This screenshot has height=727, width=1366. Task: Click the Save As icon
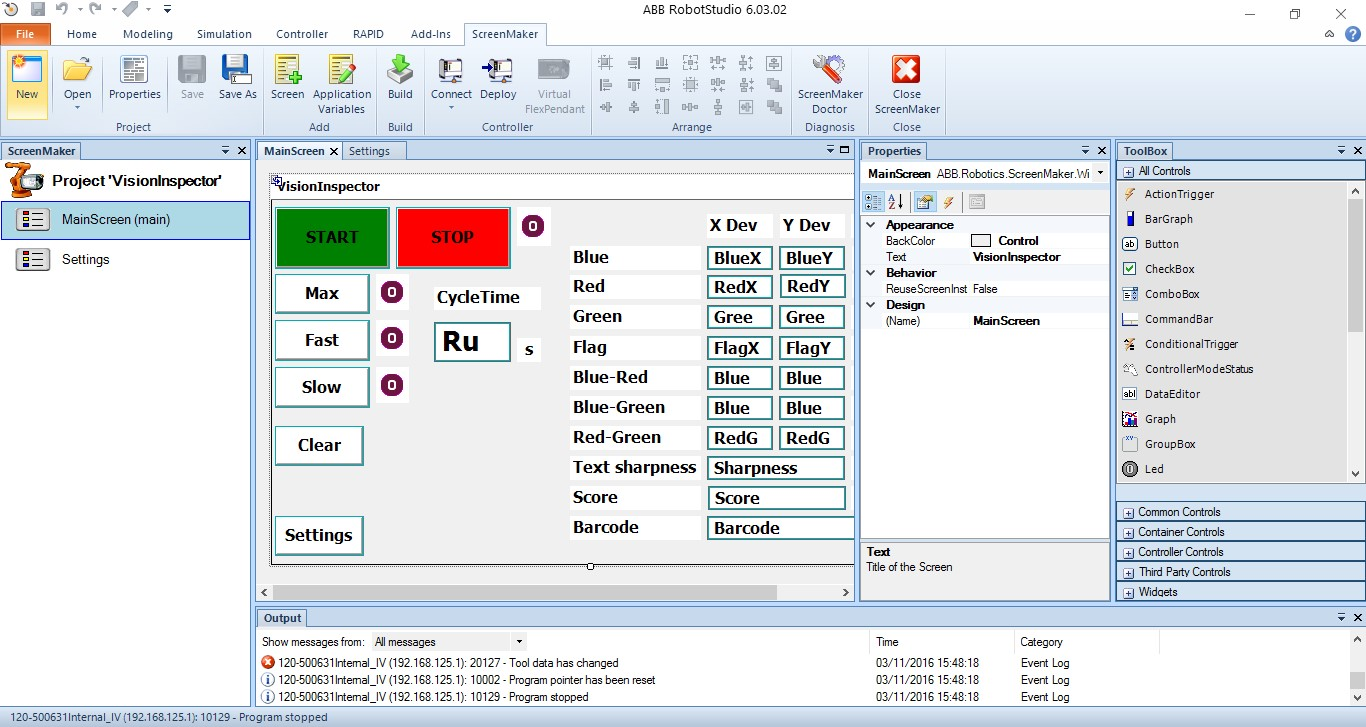[237, 70]
